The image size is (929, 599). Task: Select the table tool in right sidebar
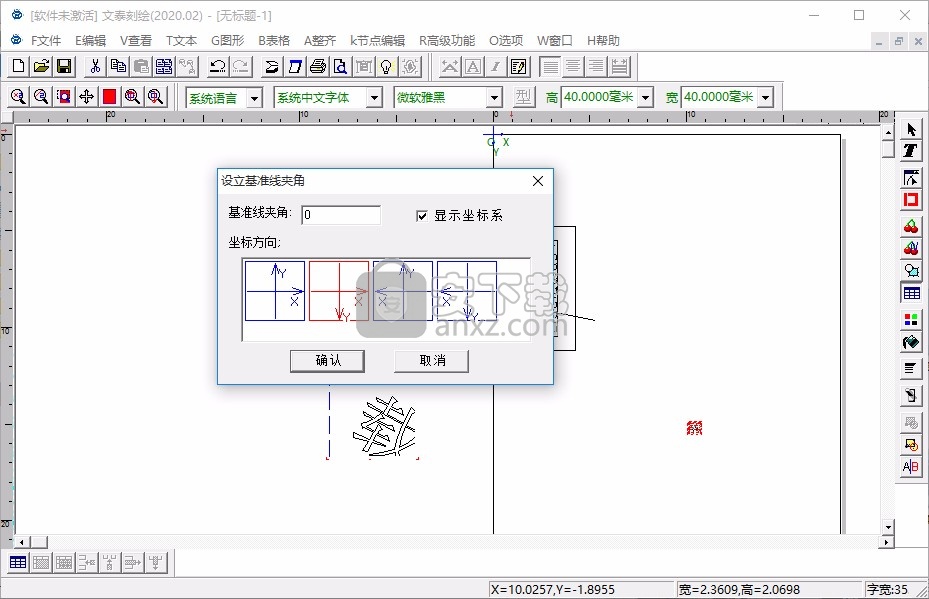[911, 293]
